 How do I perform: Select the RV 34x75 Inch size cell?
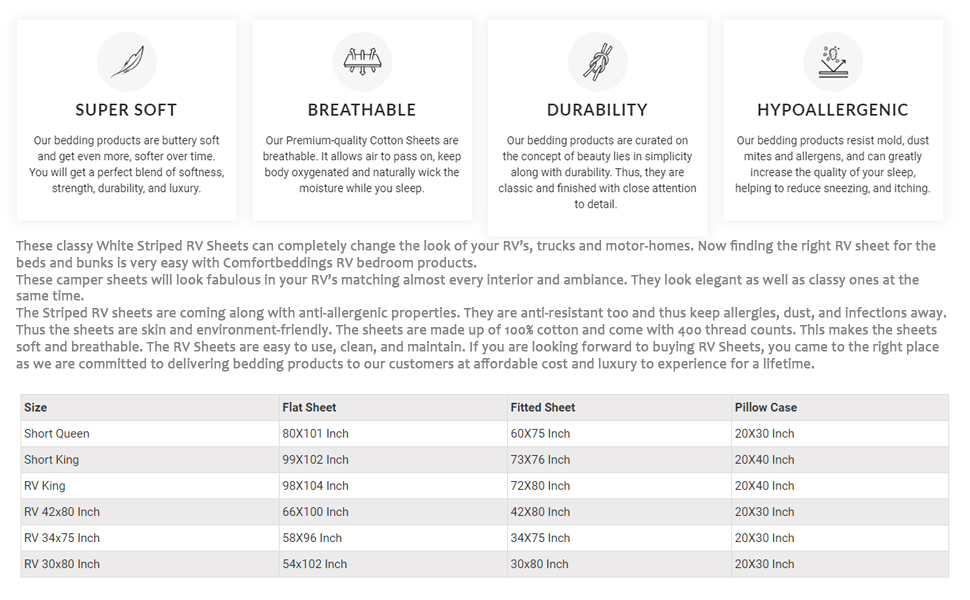pos(62,538)
